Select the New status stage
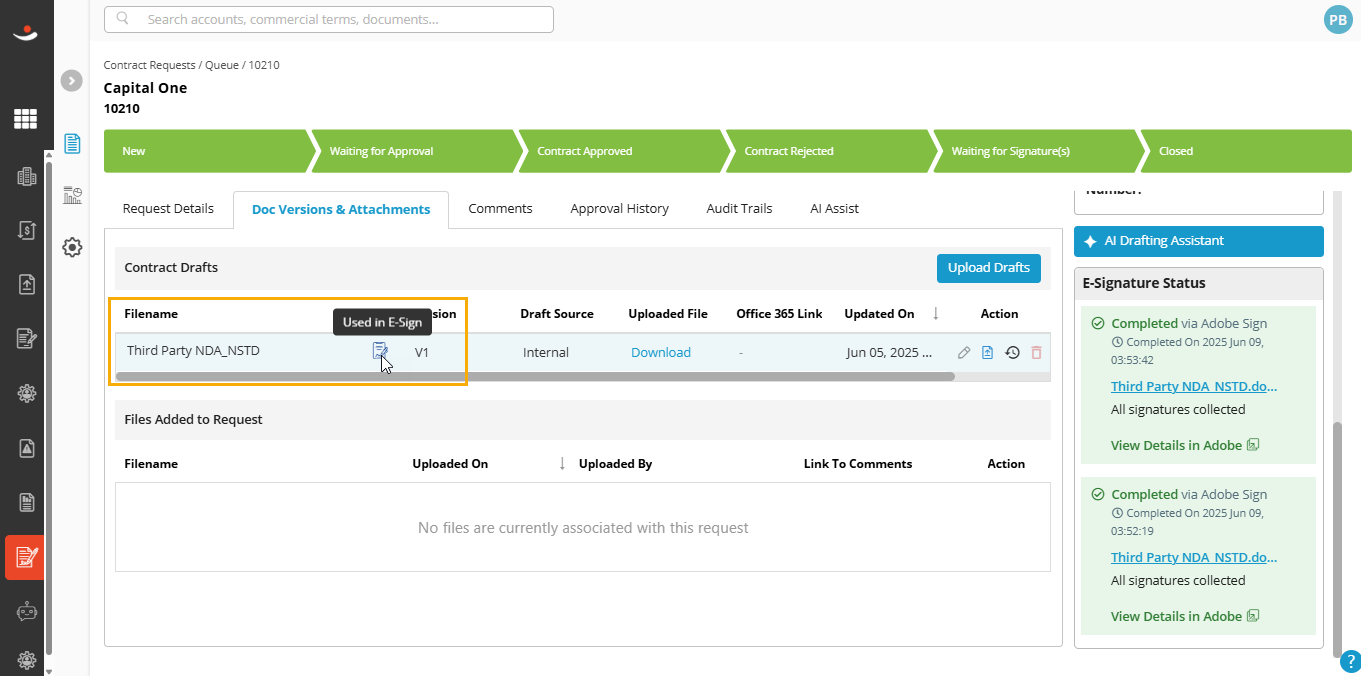 pos(206,151)
